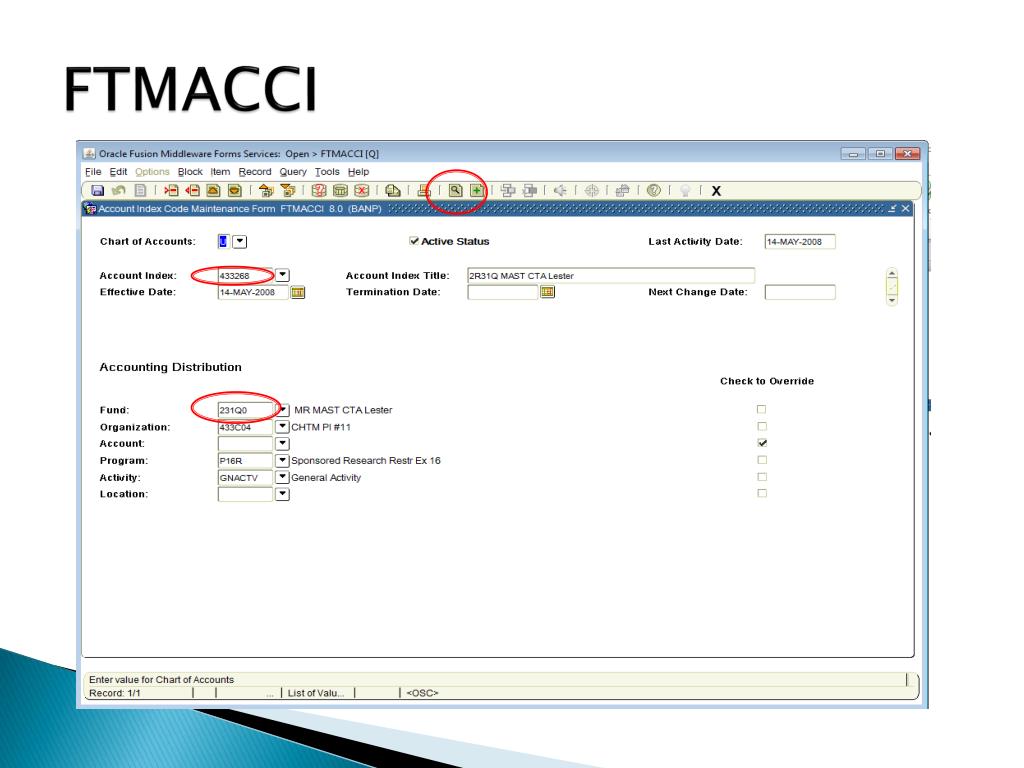
Task: Open the Location lookup dropdown
Action: [x=282, y=494]
